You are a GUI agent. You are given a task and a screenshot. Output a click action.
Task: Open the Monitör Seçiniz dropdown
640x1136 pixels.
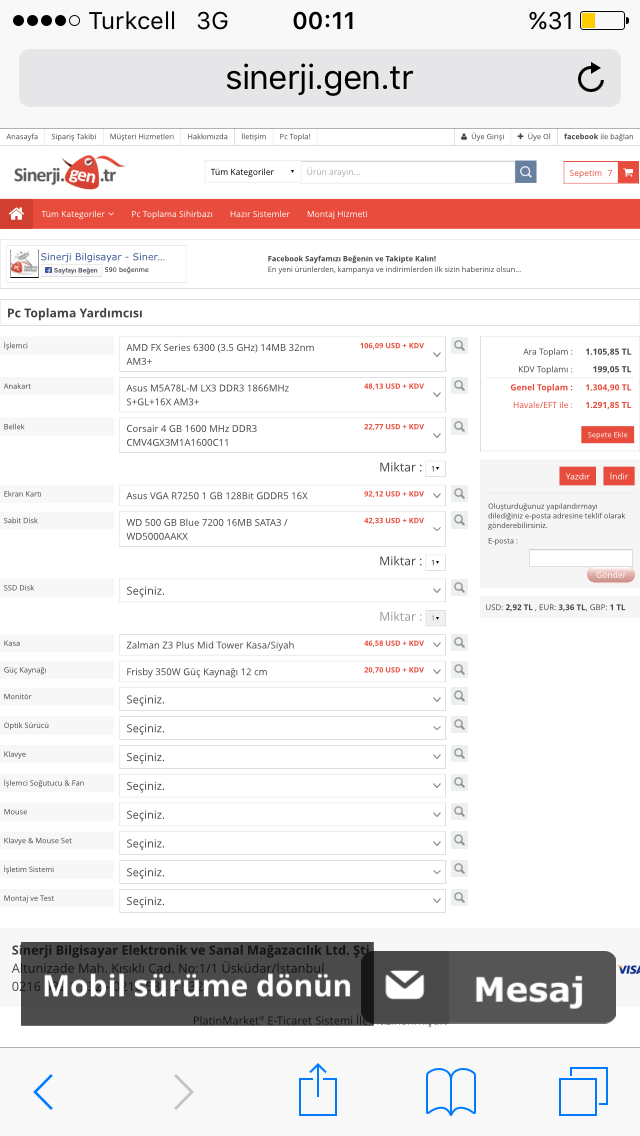pyautogui.click(x=282, y=699)
